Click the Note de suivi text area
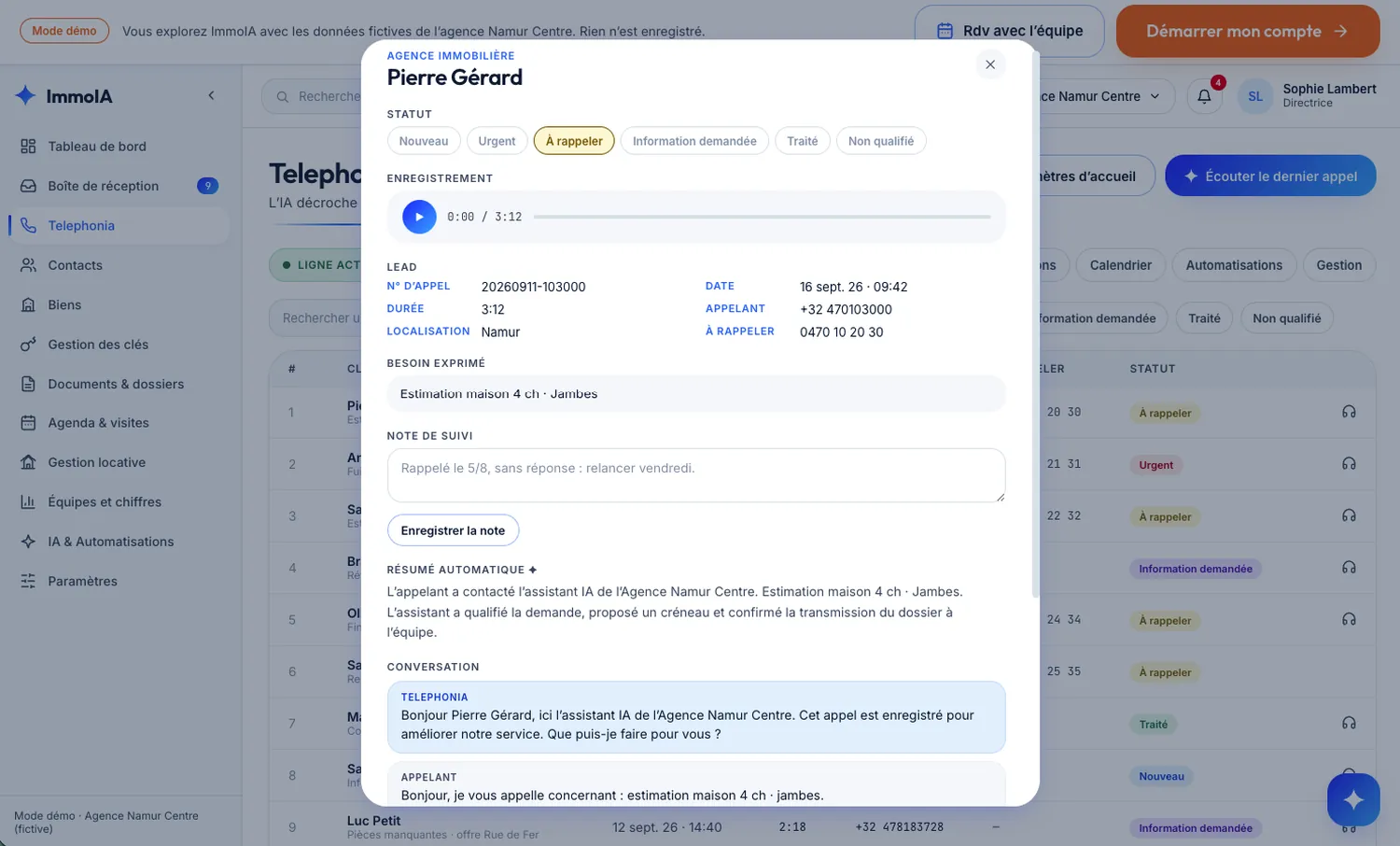The height and width of the screenshot is (846, 1400). click(x=696, y=475)
